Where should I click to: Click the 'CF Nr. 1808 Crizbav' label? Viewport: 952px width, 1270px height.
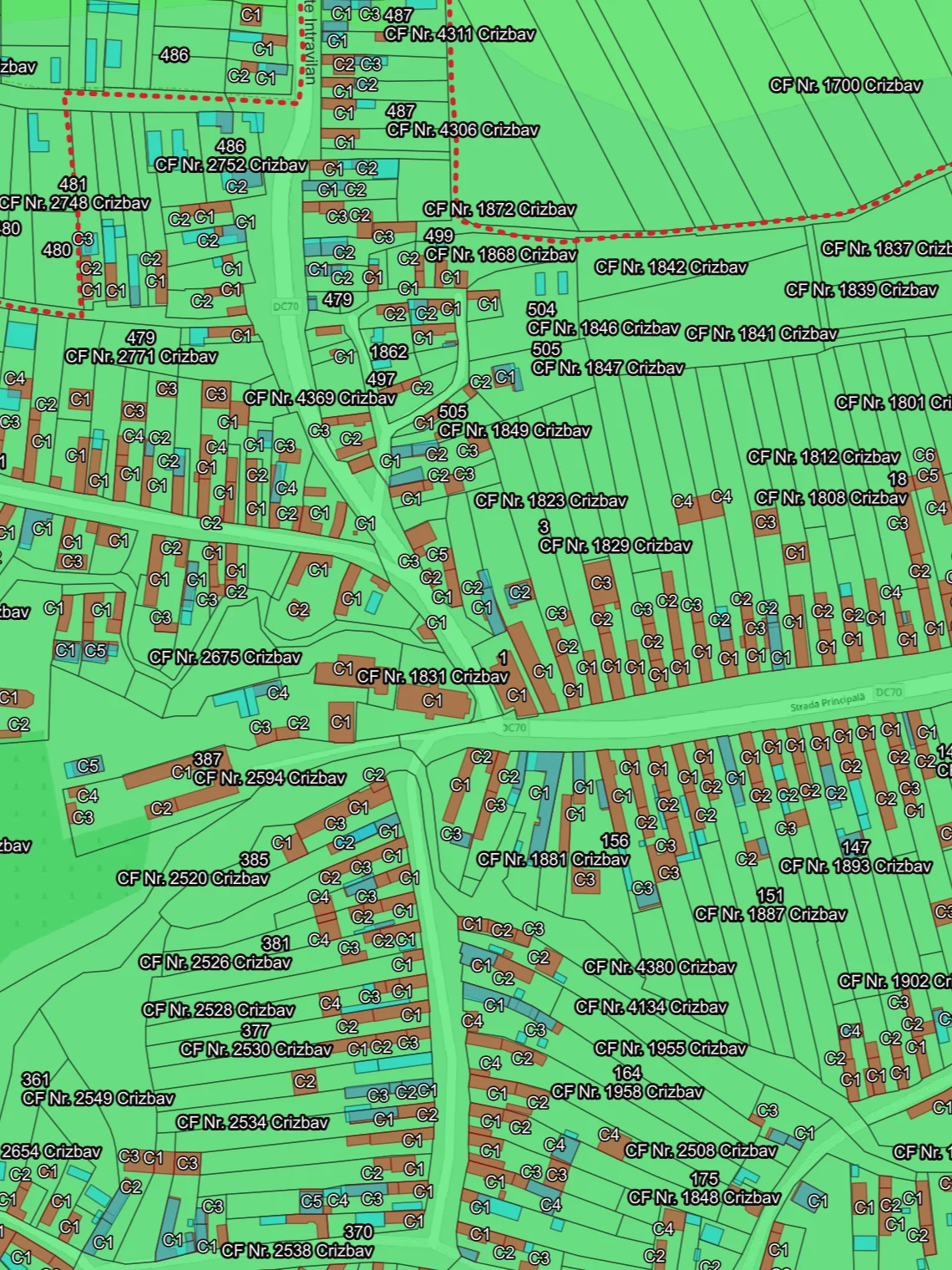click(832, 499)
